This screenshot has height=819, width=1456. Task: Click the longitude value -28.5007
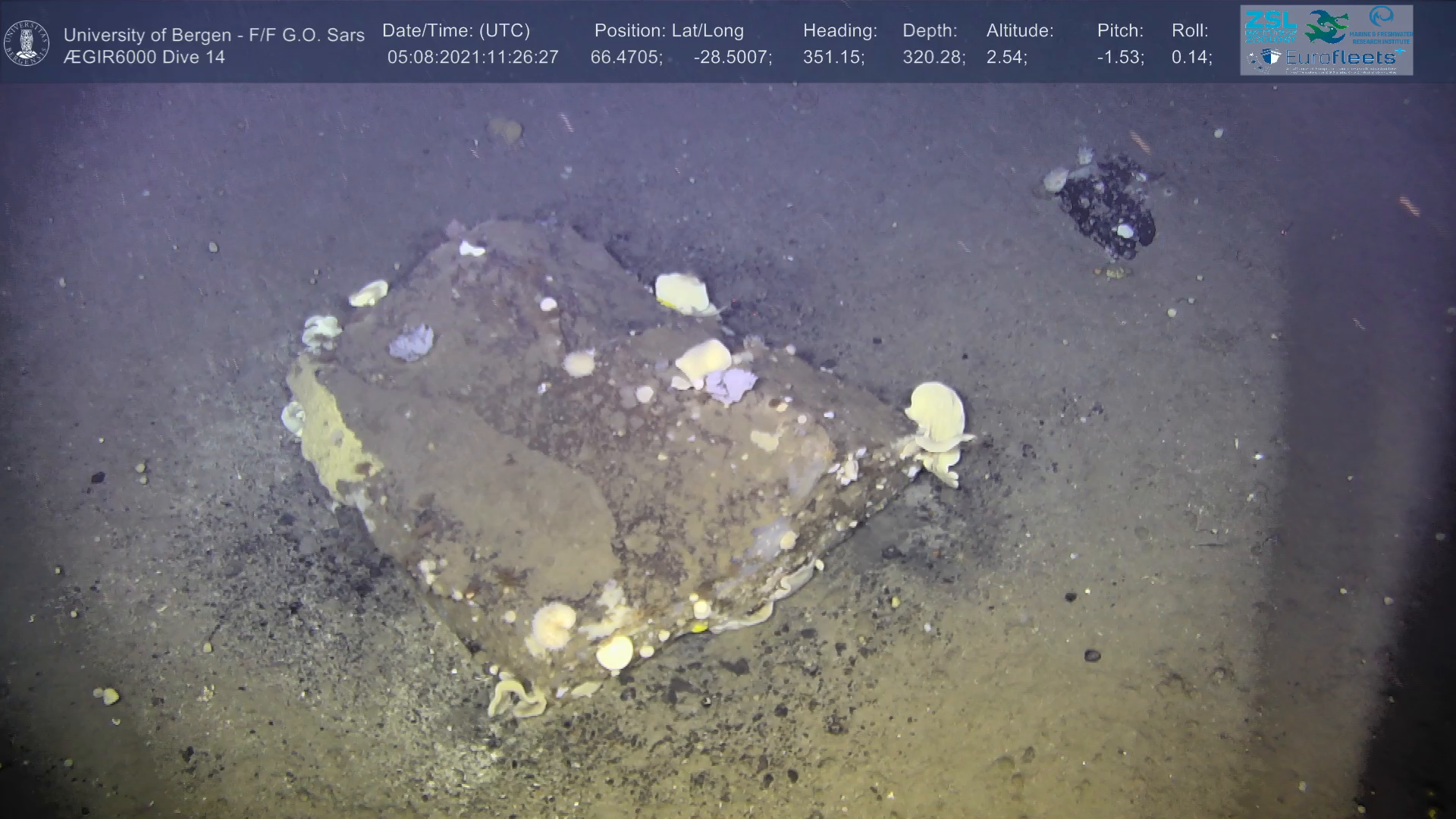(x=732, y=58)
